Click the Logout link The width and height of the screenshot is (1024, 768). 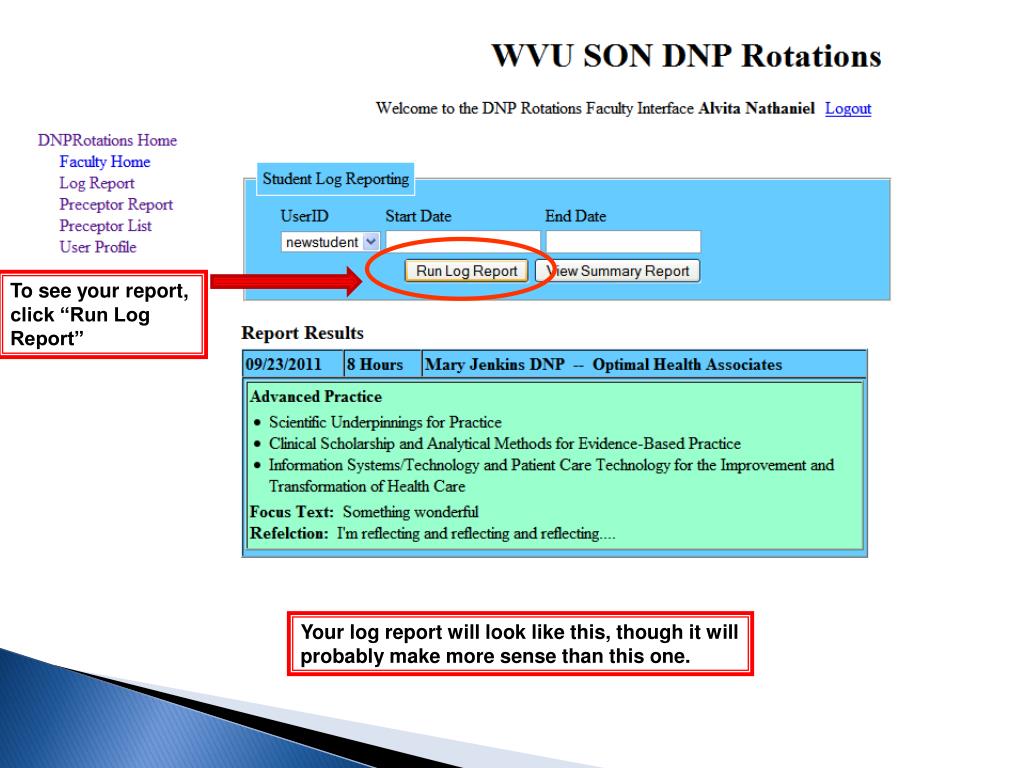tap(848, 108)
